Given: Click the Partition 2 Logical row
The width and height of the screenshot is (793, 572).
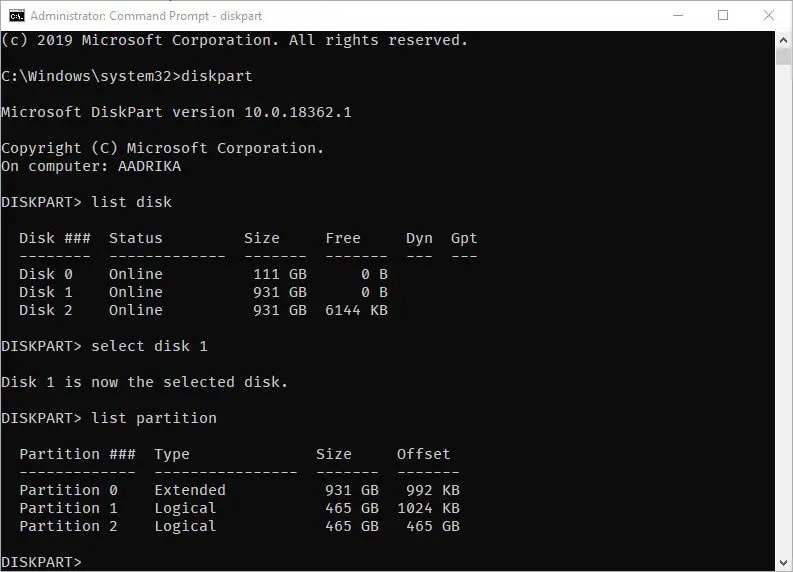Looking at the screenshot, I should (239, 526).
